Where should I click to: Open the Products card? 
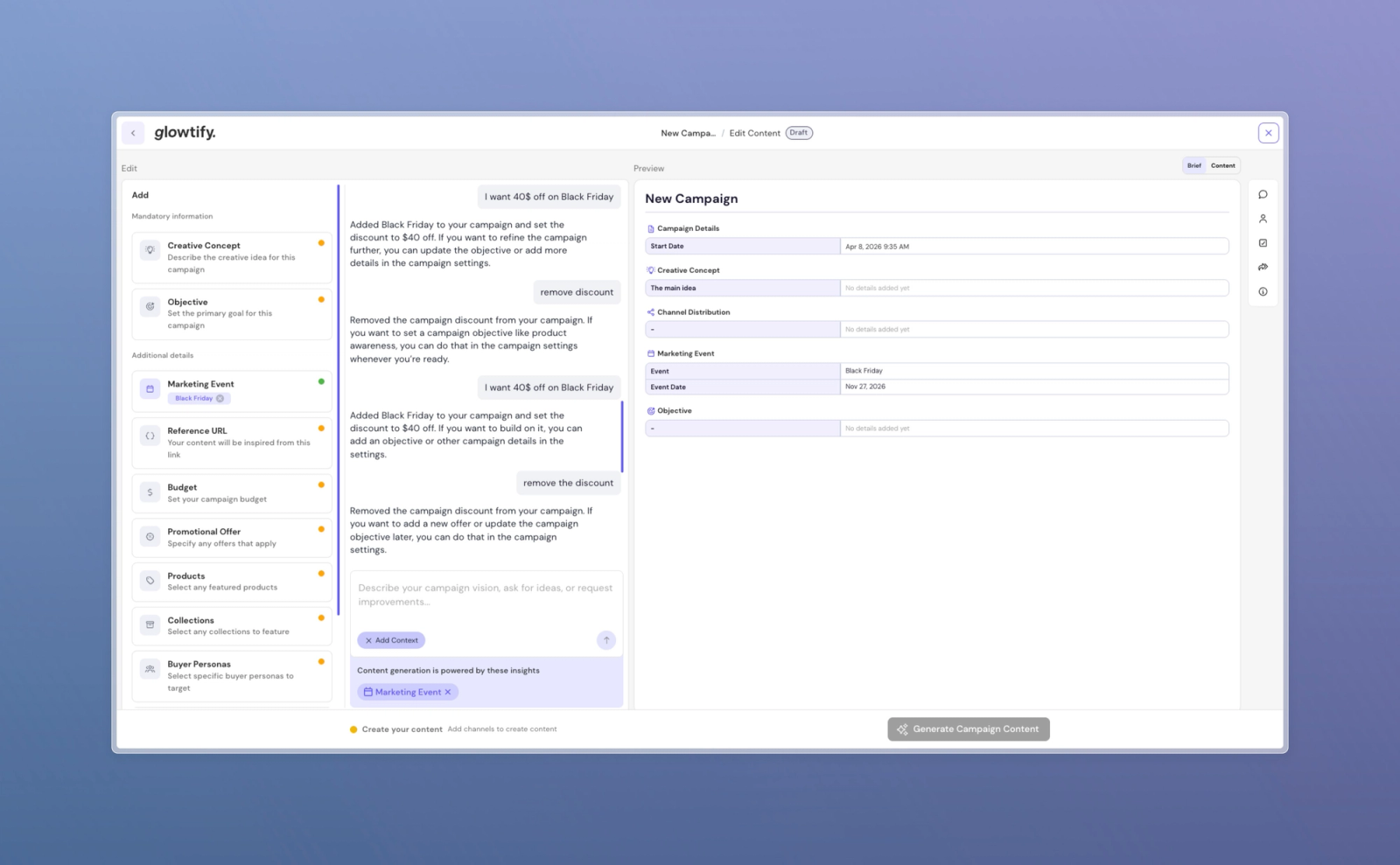click(x=232, y=582)
